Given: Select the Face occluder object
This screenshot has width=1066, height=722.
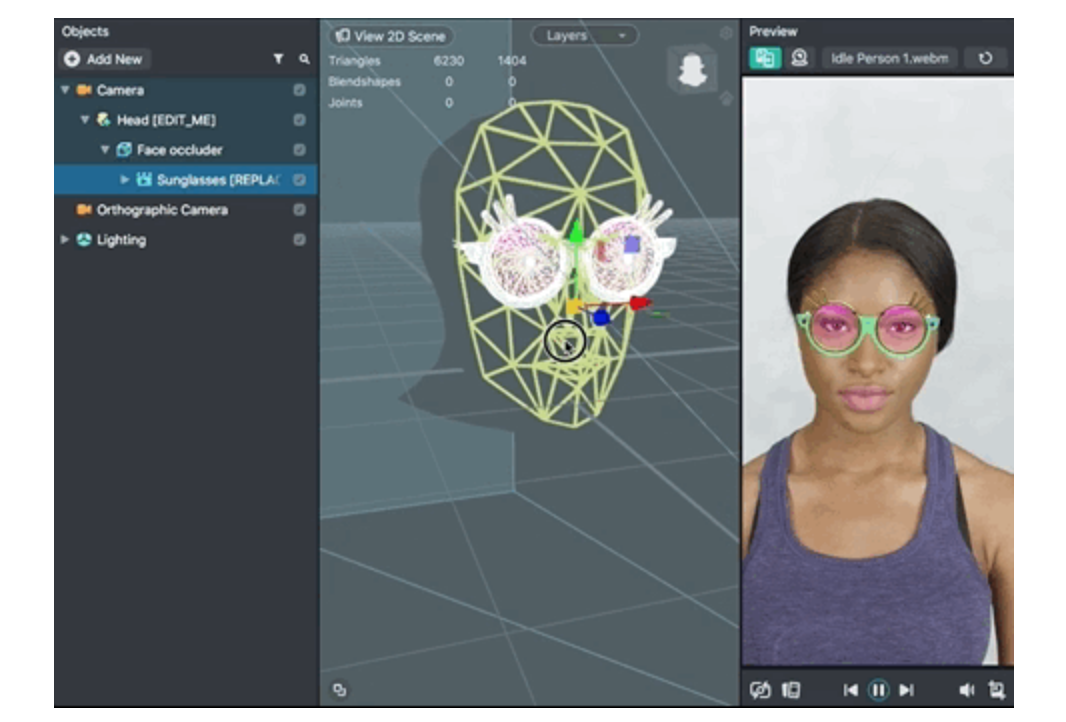Looking at the screenshot, I should tap(179, 150).
